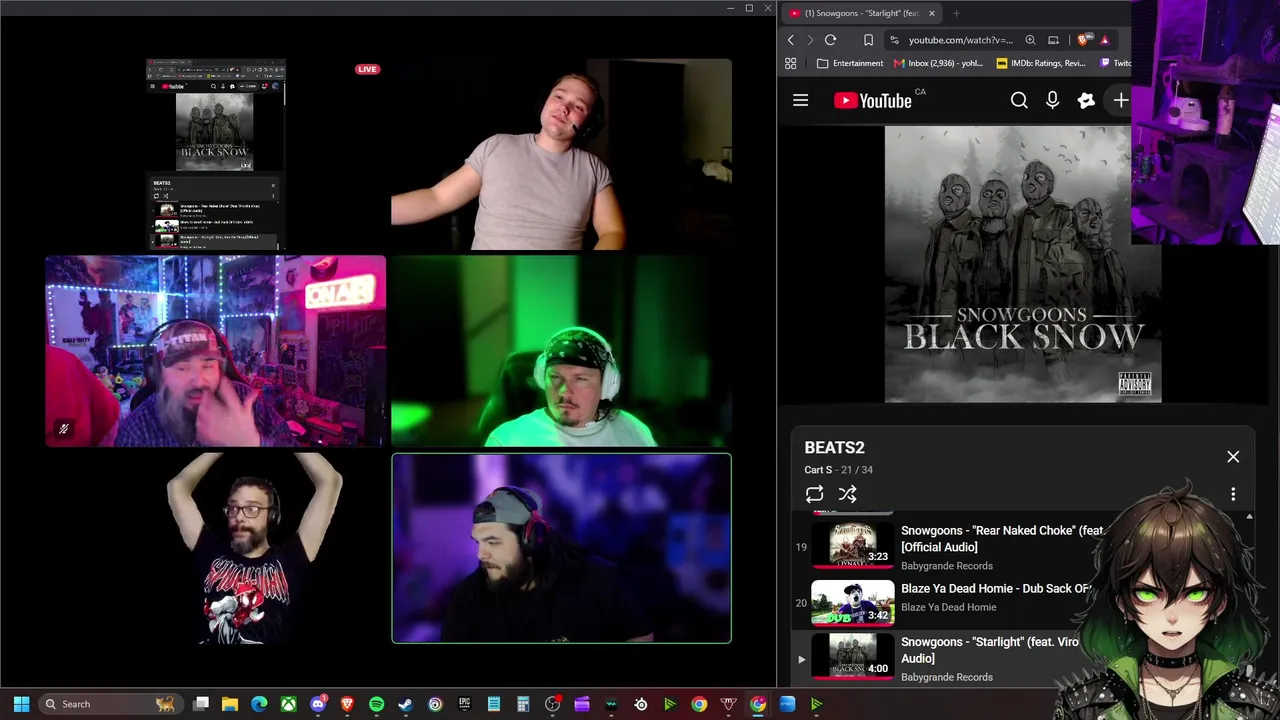Go to YouTube home via logo
This screenshot has width=1280, height=720.
tap(873, 100)
